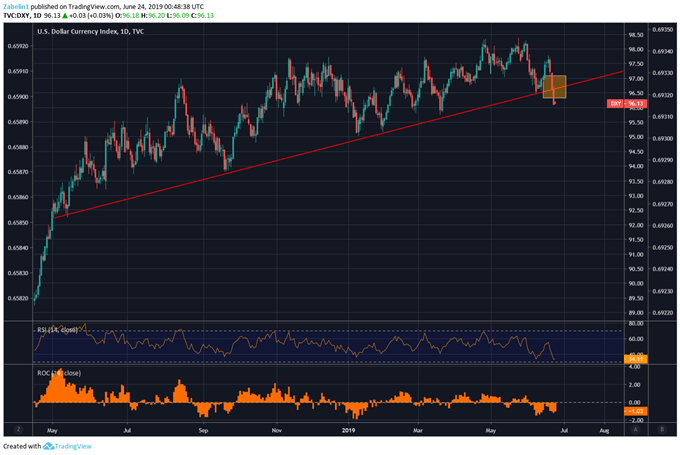Click the 4.00 ROC scale label

tap(634, 367)
